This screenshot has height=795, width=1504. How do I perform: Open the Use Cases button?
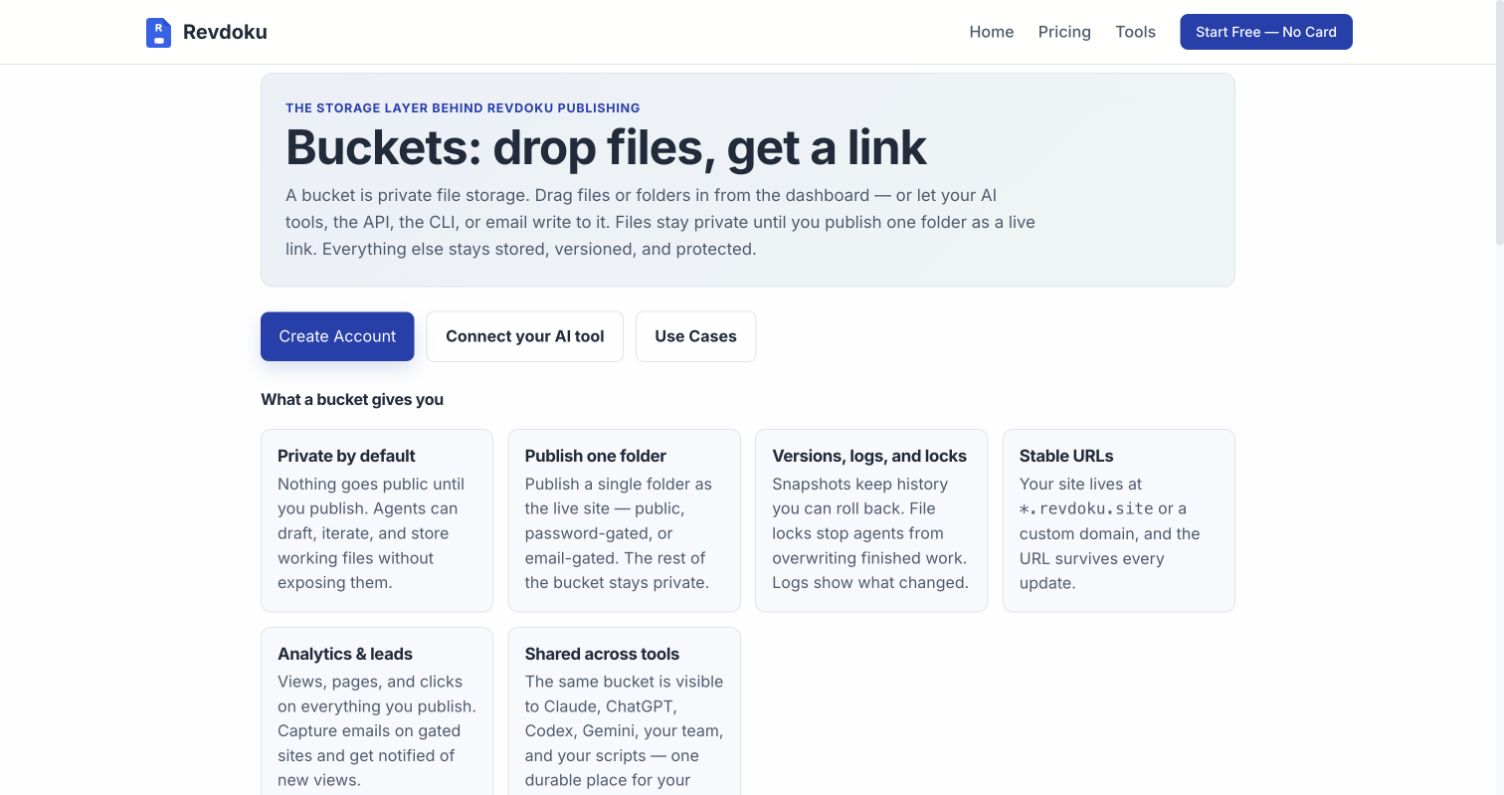pyautogui.click(x=696, y=336)
